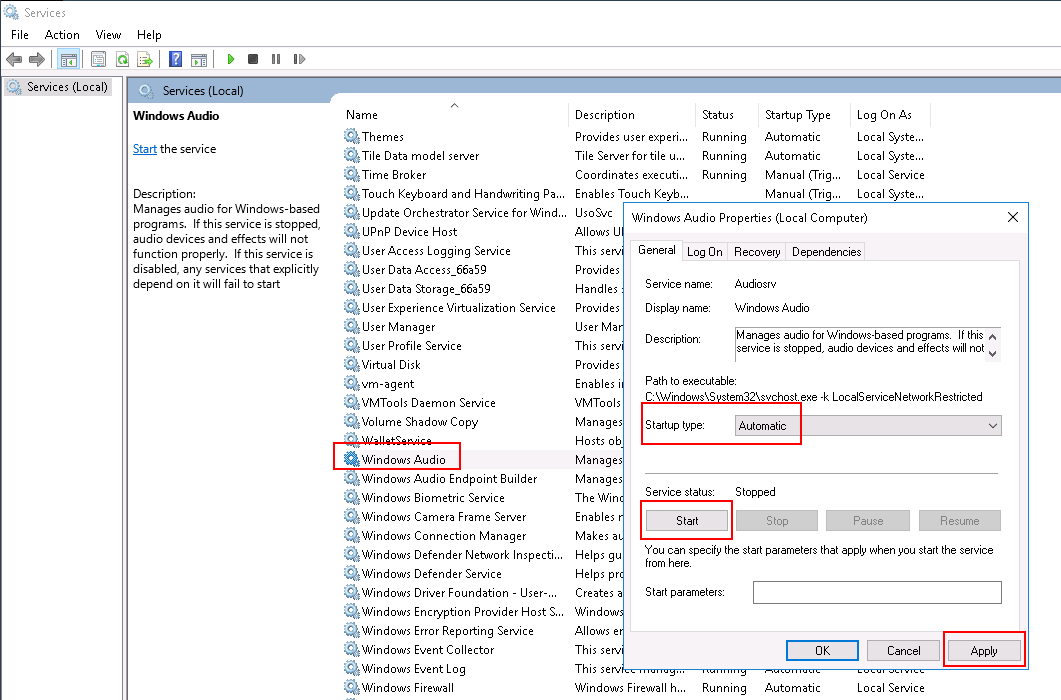This screenshot has width=1061, height=700.
Task: Click the Resume button in the dialog
Action: click(x=960, y=521)
